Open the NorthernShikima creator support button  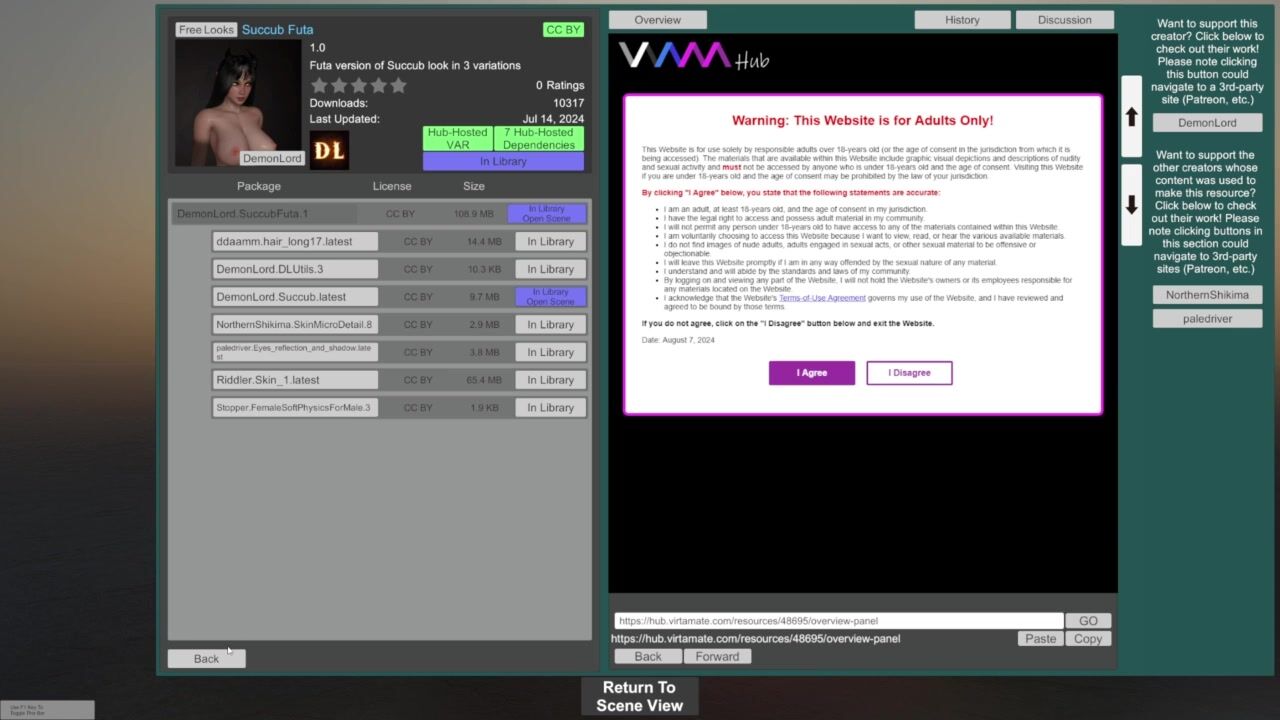pos(1207,295)
